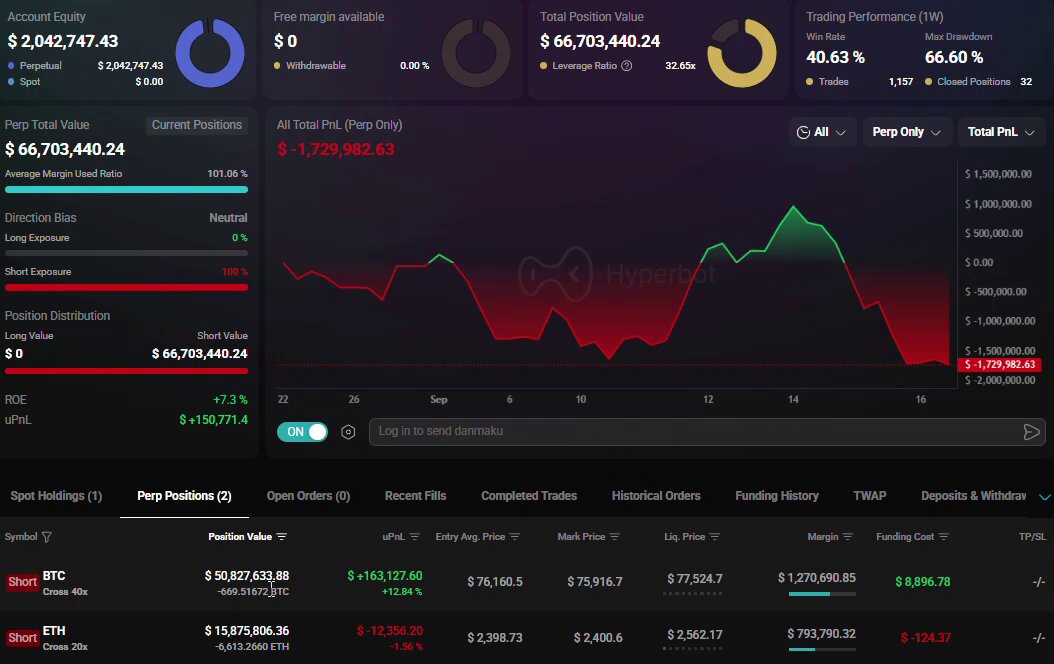Switch to Spot Holdings (1) tab

56,496
